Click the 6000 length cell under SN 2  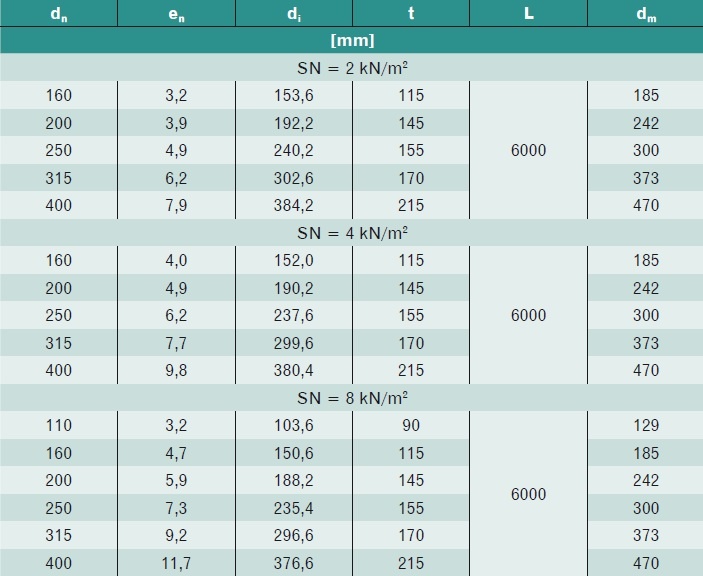tap(529, 150)
